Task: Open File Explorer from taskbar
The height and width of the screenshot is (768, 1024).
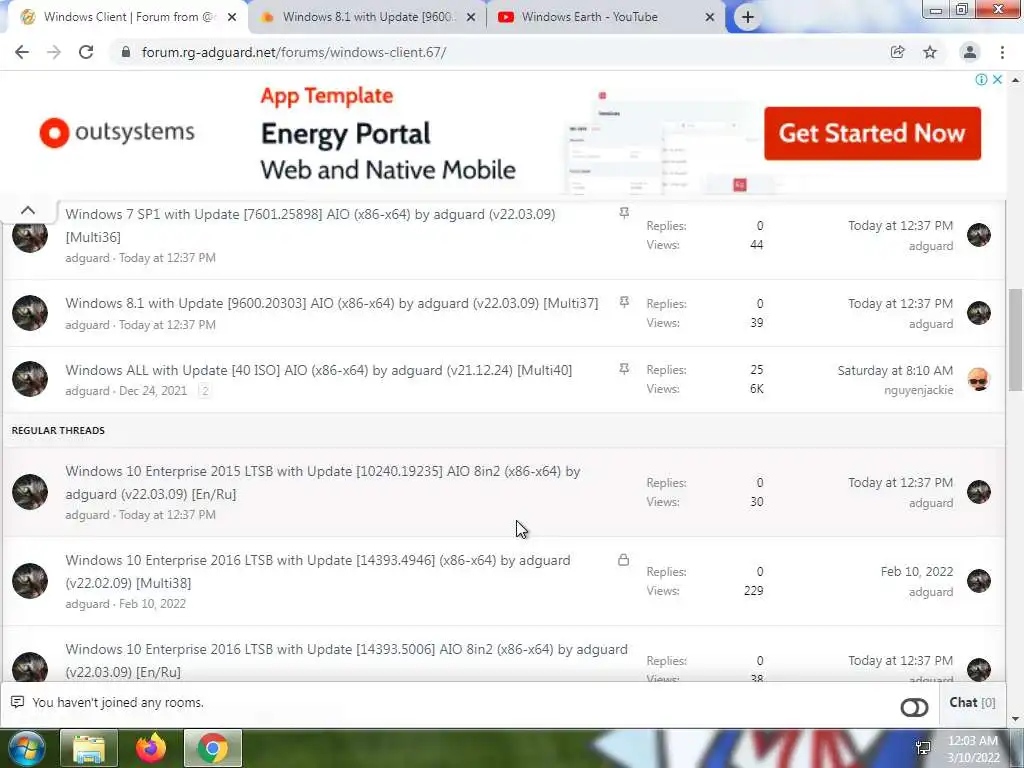Action: coord(89,748)
